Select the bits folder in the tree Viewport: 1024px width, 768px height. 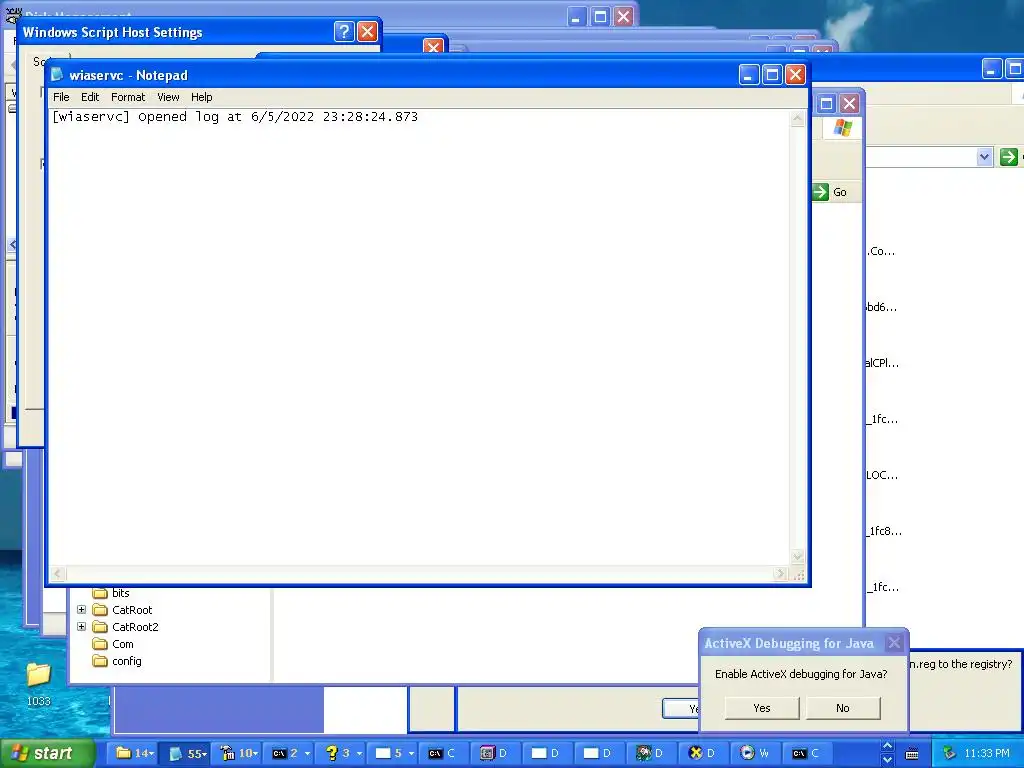[121, 593]
